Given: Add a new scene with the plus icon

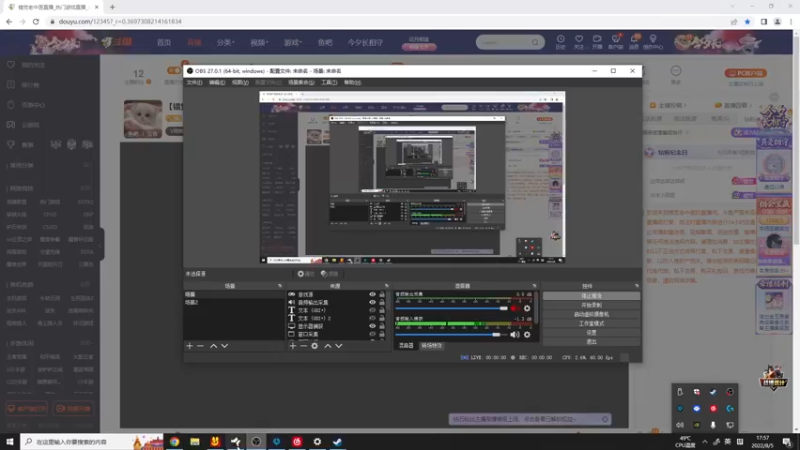Looking at the screenshot, I should [x=190, y=346].
